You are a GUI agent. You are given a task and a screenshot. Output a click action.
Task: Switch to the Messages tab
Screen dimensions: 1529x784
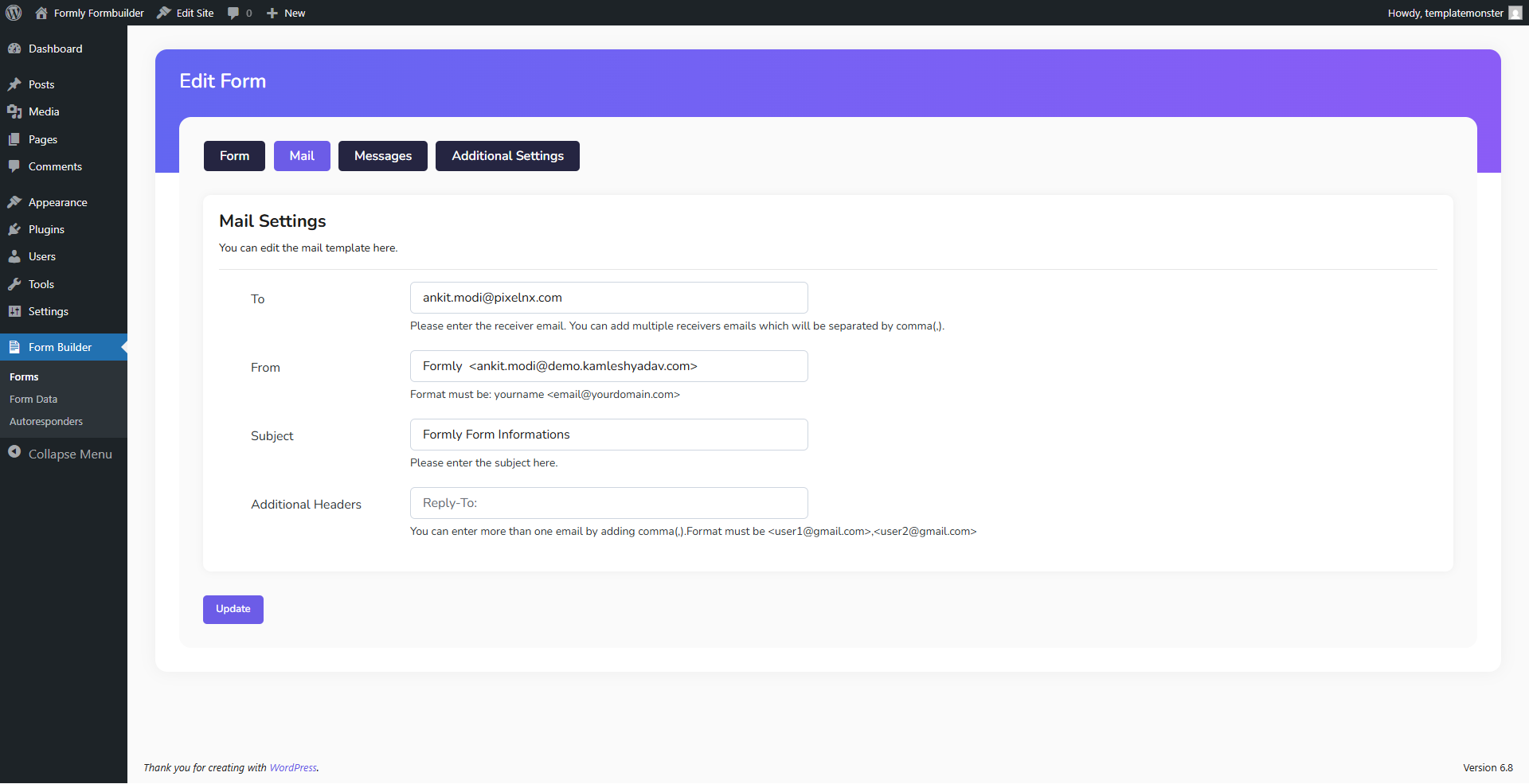point(383,156)
